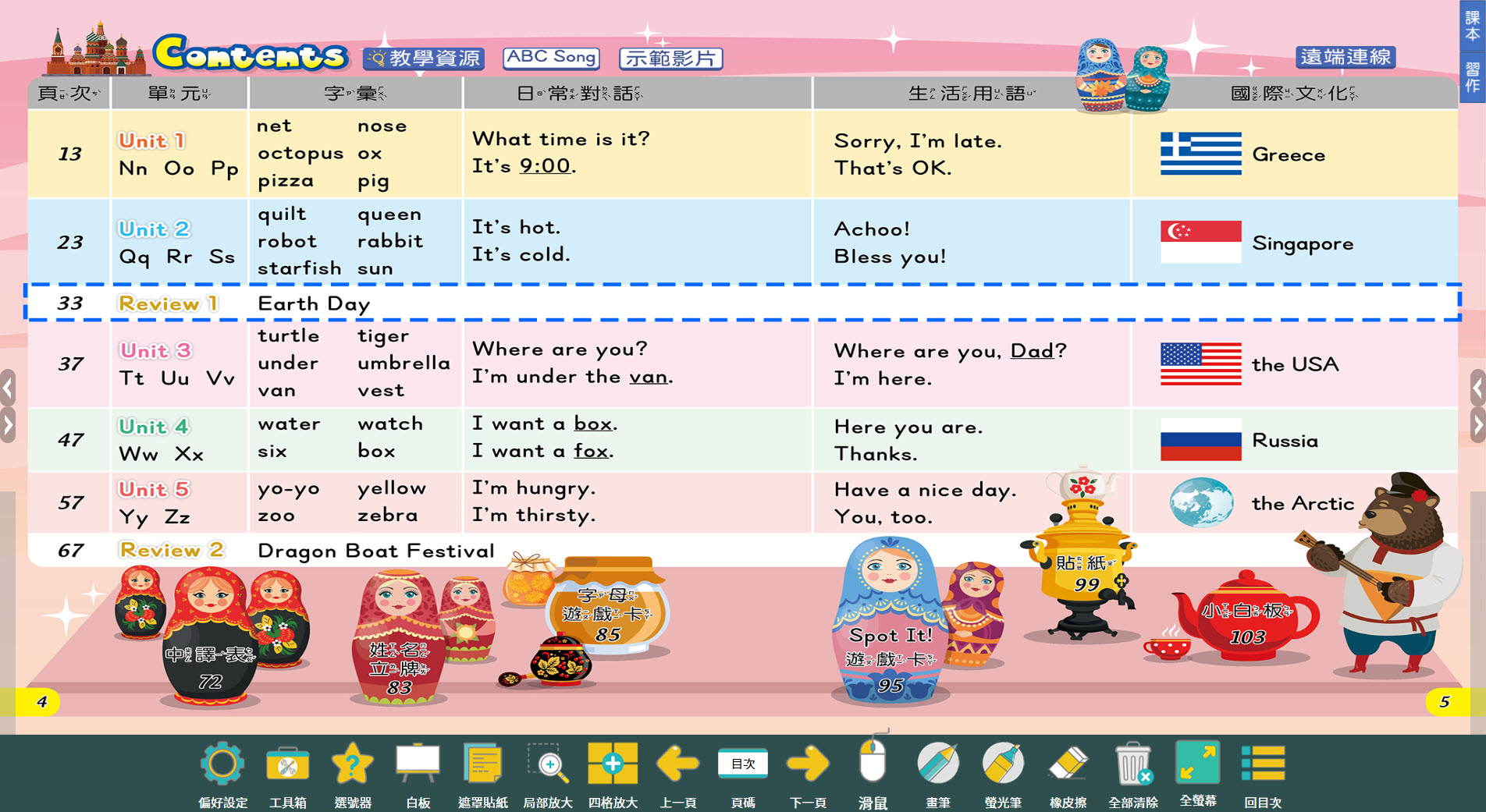This screenshot has width=1486, height=812.
Task: Open 字母遊戲卡 honey jar page 85
Action: click(609, 605)
